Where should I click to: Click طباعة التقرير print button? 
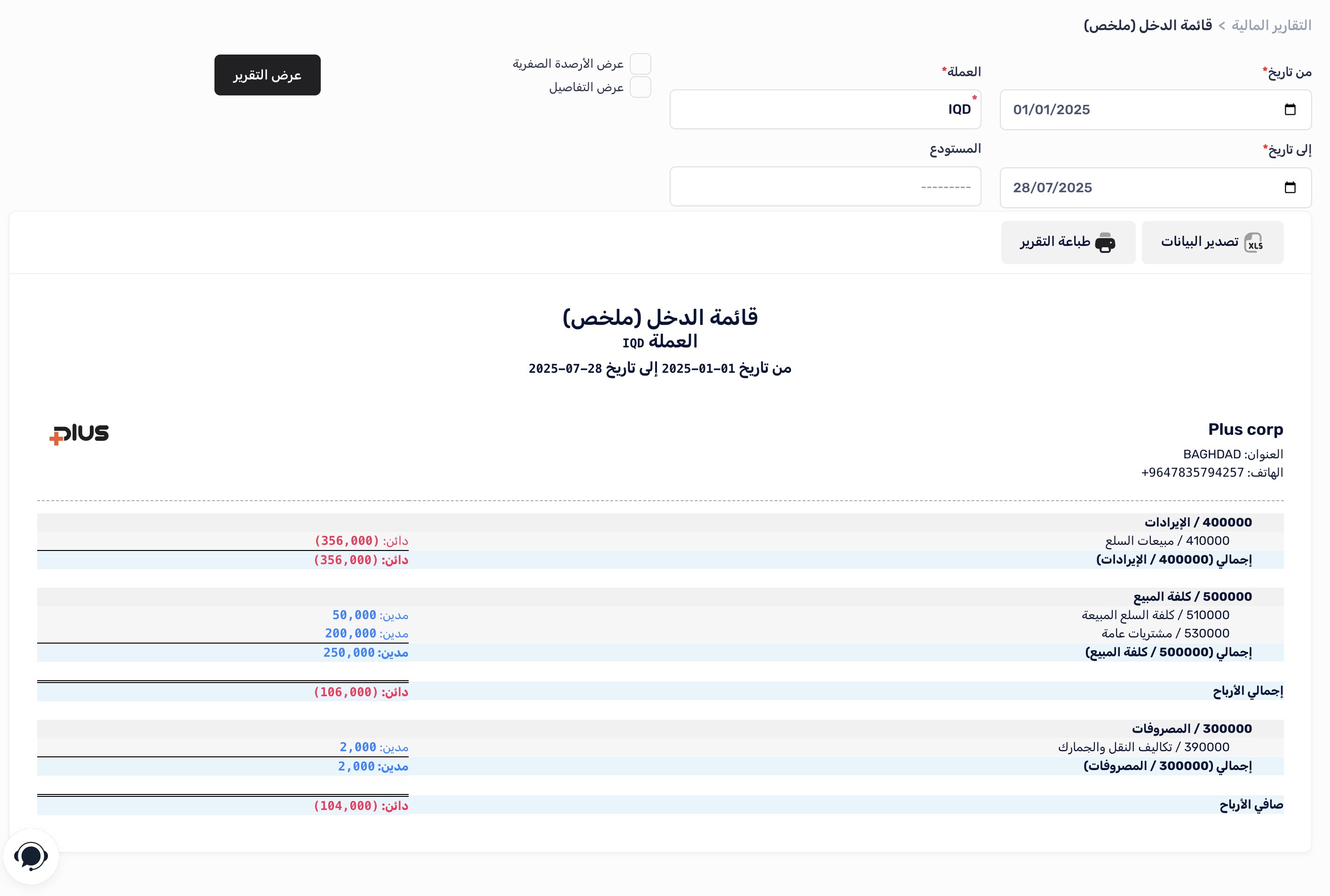1068,242
